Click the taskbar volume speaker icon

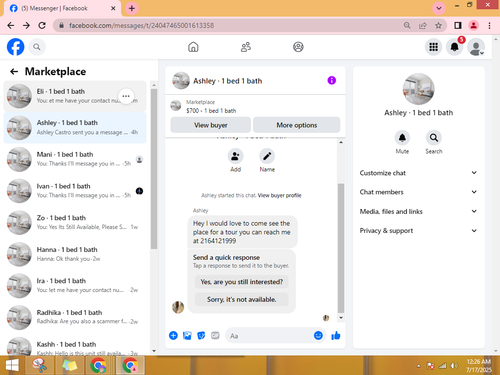click(x=454, y=366)
